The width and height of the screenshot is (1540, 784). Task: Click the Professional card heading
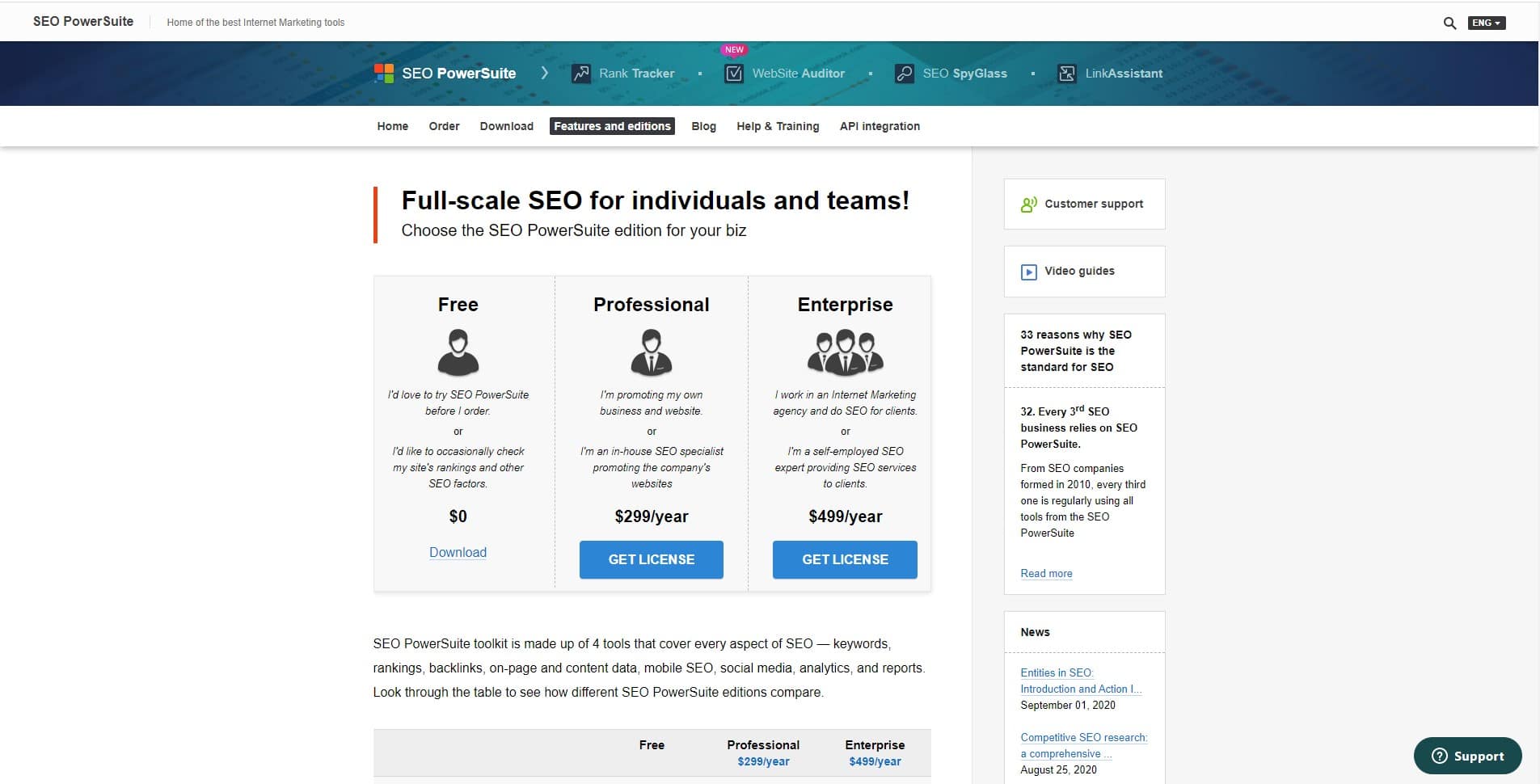pyautogui.click(x=652, y=305)
